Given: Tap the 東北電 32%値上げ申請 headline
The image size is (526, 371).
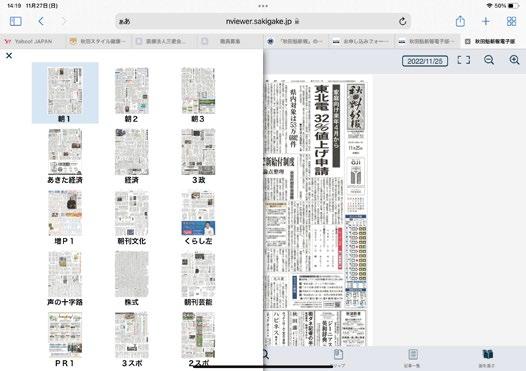Looking at the screenshot, I should tap(322, 130).
